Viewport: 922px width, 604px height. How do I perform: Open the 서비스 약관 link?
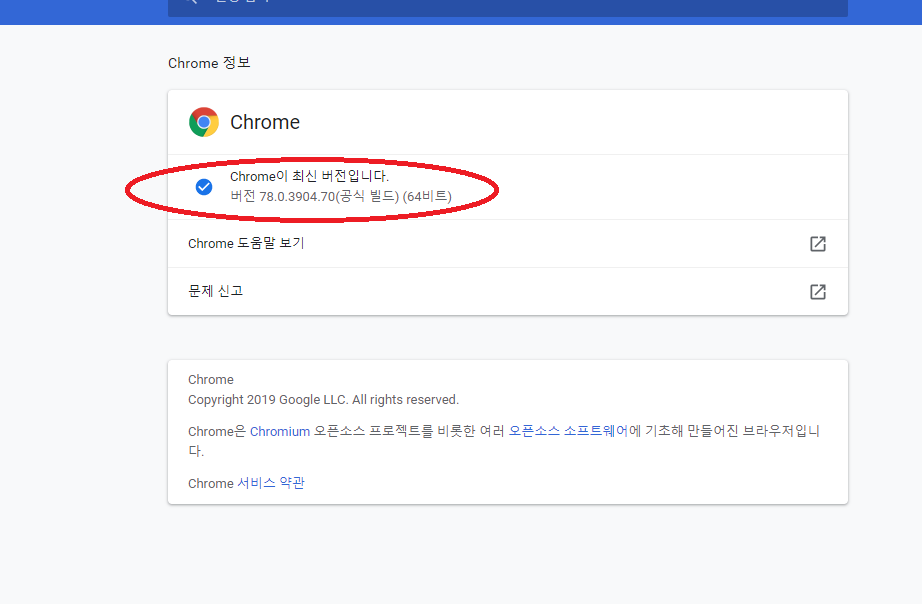tap(271, 483)
